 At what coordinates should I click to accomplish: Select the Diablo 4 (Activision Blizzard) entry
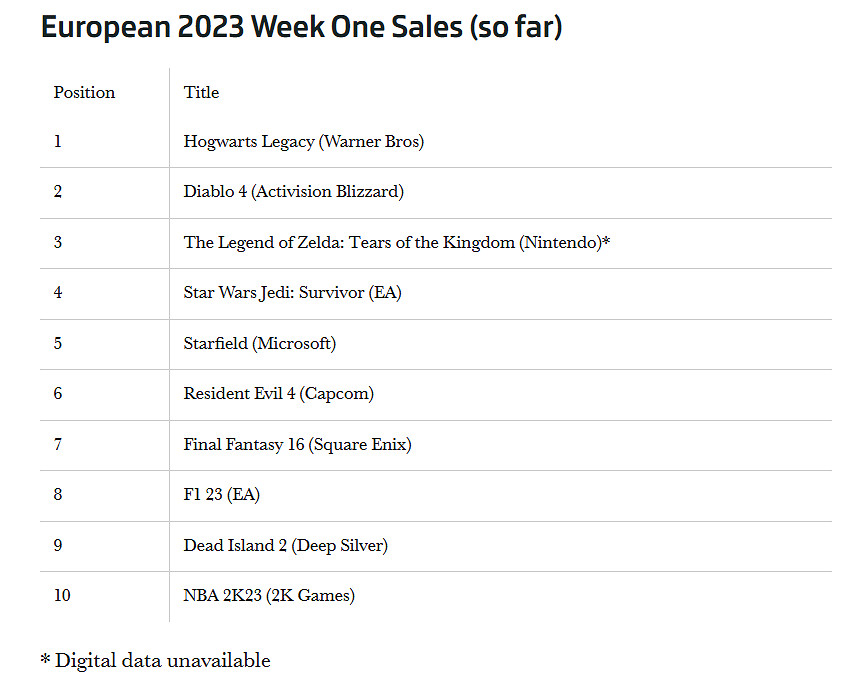click(293, 192)
